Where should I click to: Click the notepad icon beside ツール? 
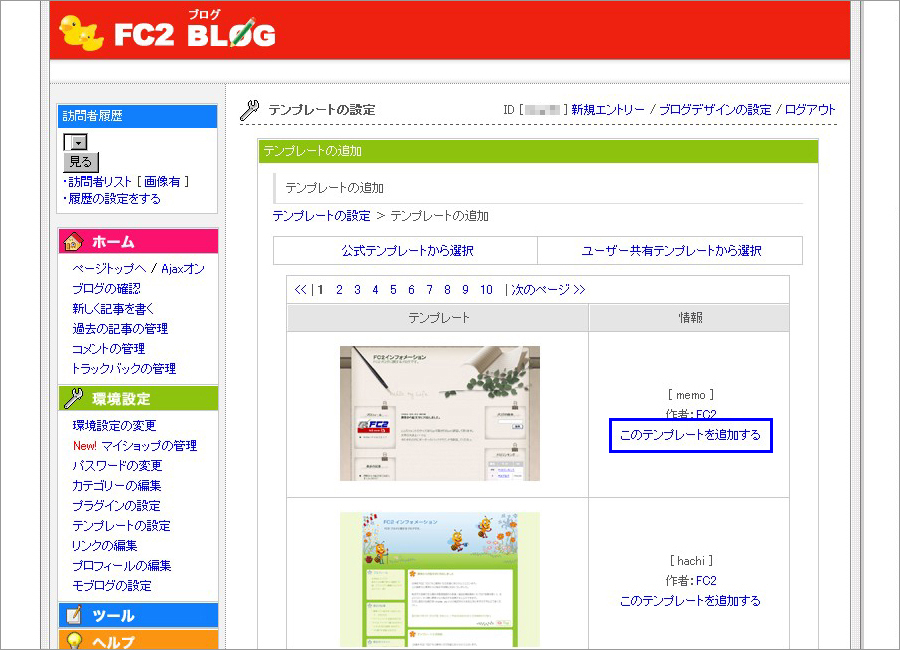click(x=73, y=615)
